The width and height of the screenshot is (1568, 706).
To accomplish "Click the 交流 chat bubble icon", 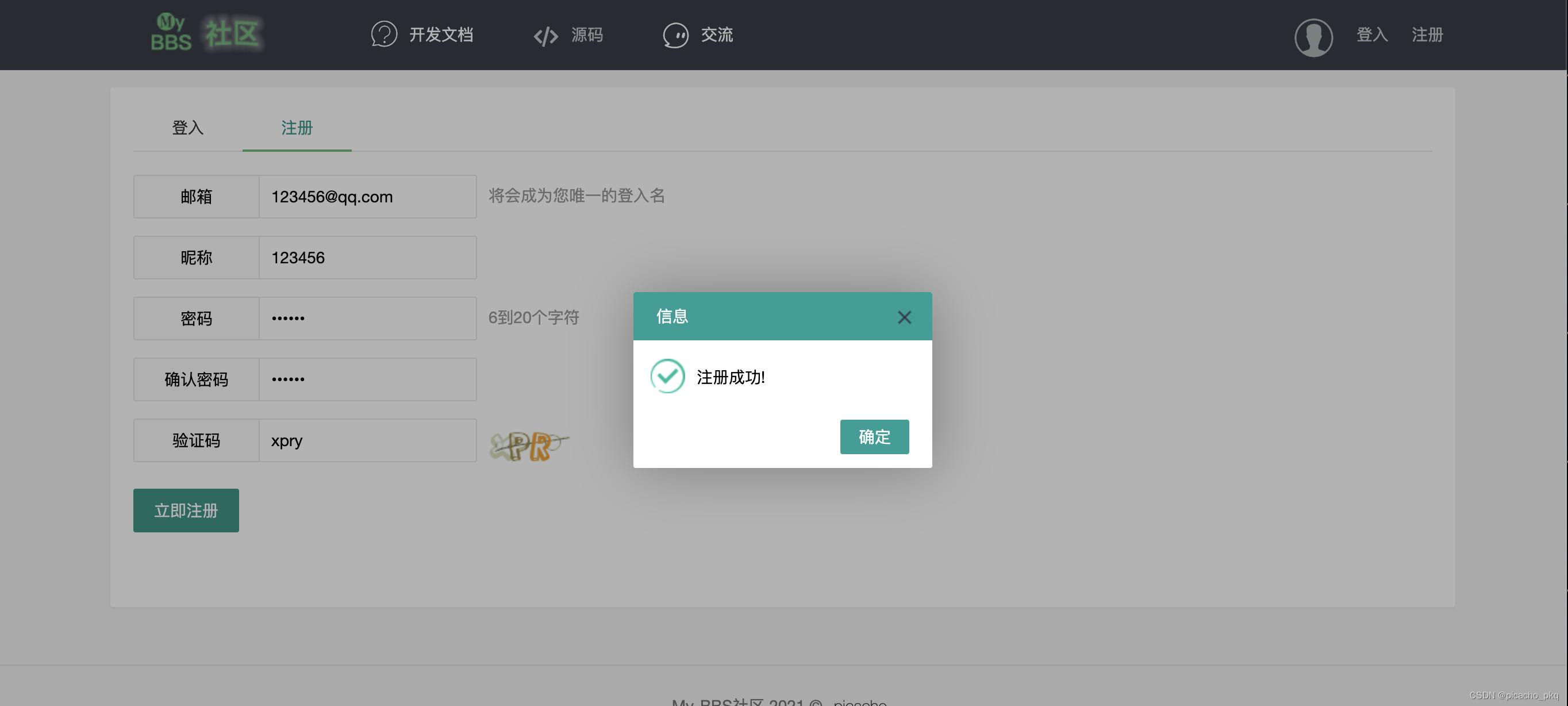I will pos(675,34).
